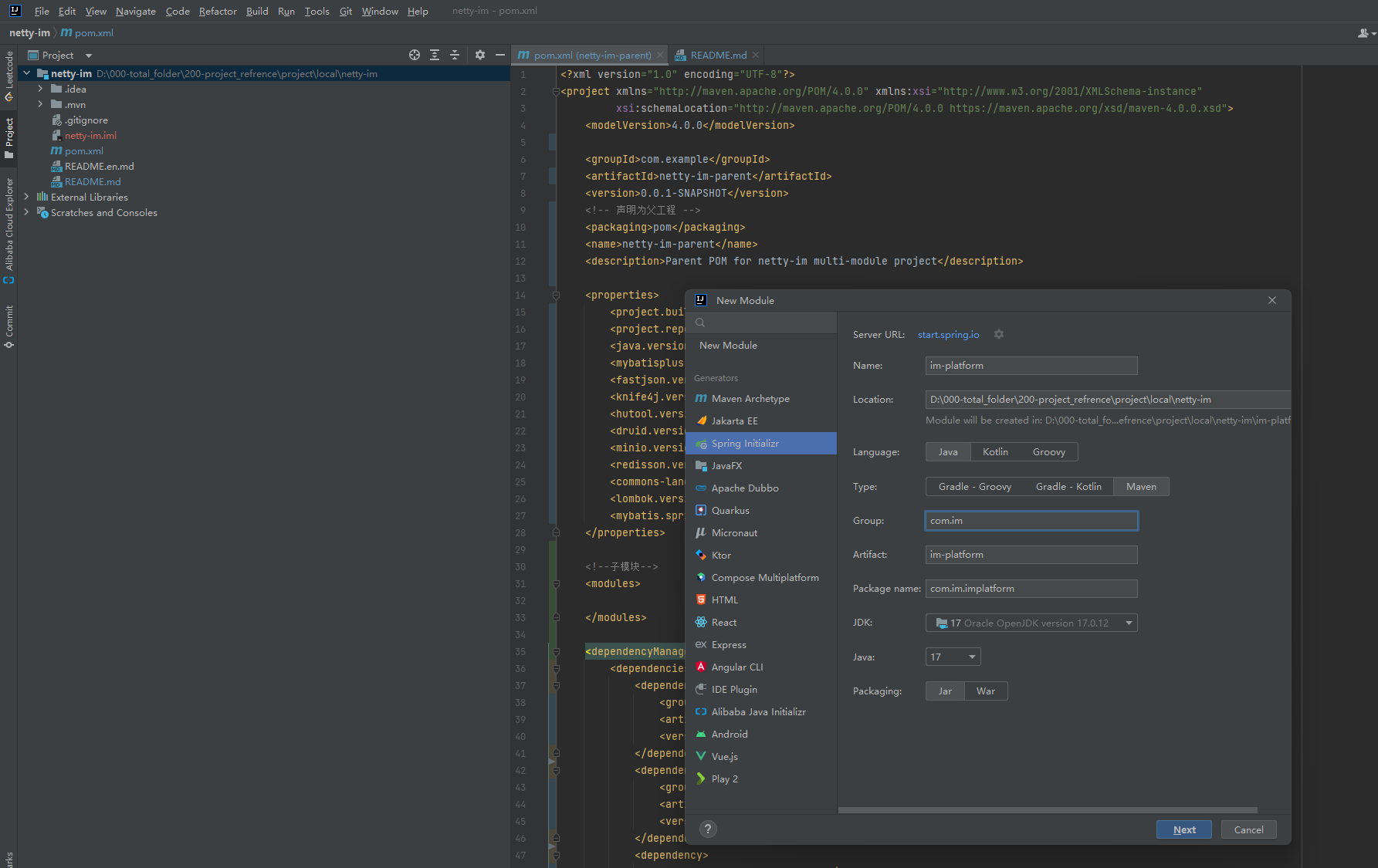Viewport: 1378px width, 868px height.
Task: Choose Java language option
Action: [x=948, y=452]
